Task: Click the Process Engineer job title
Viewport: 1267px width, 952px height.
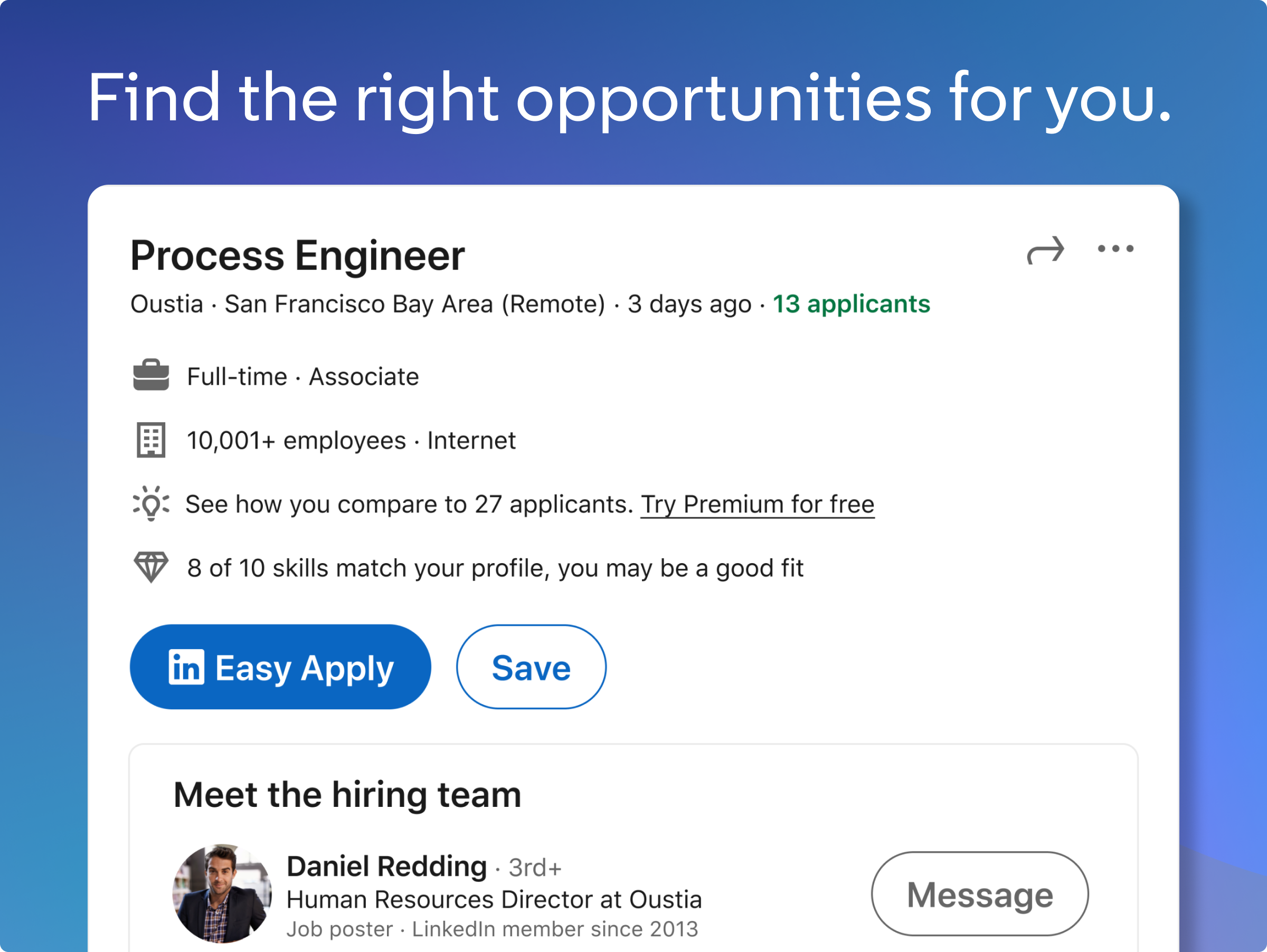Action: (298, 256)
